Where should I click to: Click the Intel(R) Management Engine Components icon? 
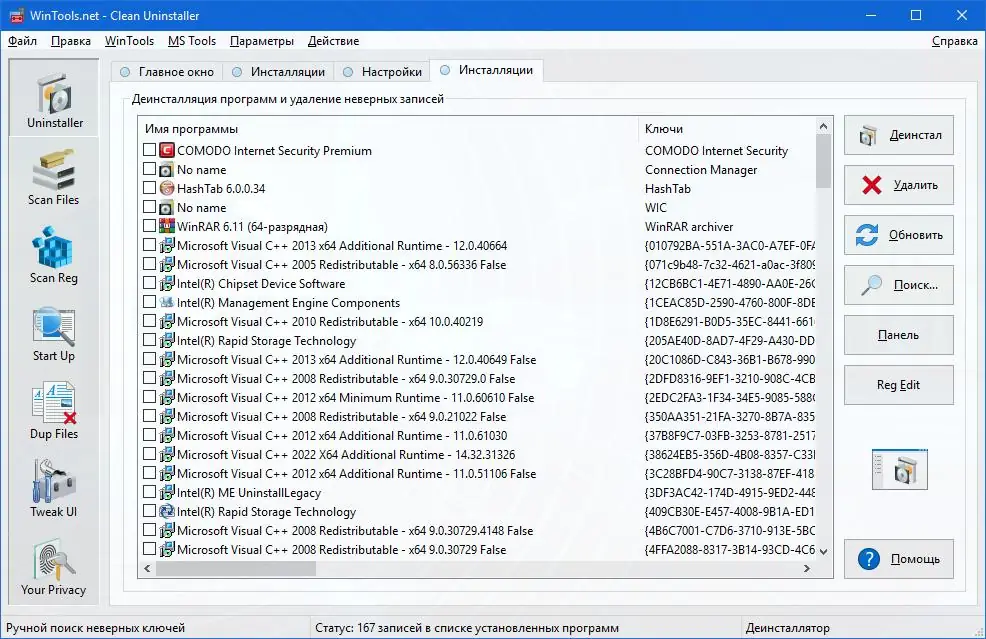[167, 302]
